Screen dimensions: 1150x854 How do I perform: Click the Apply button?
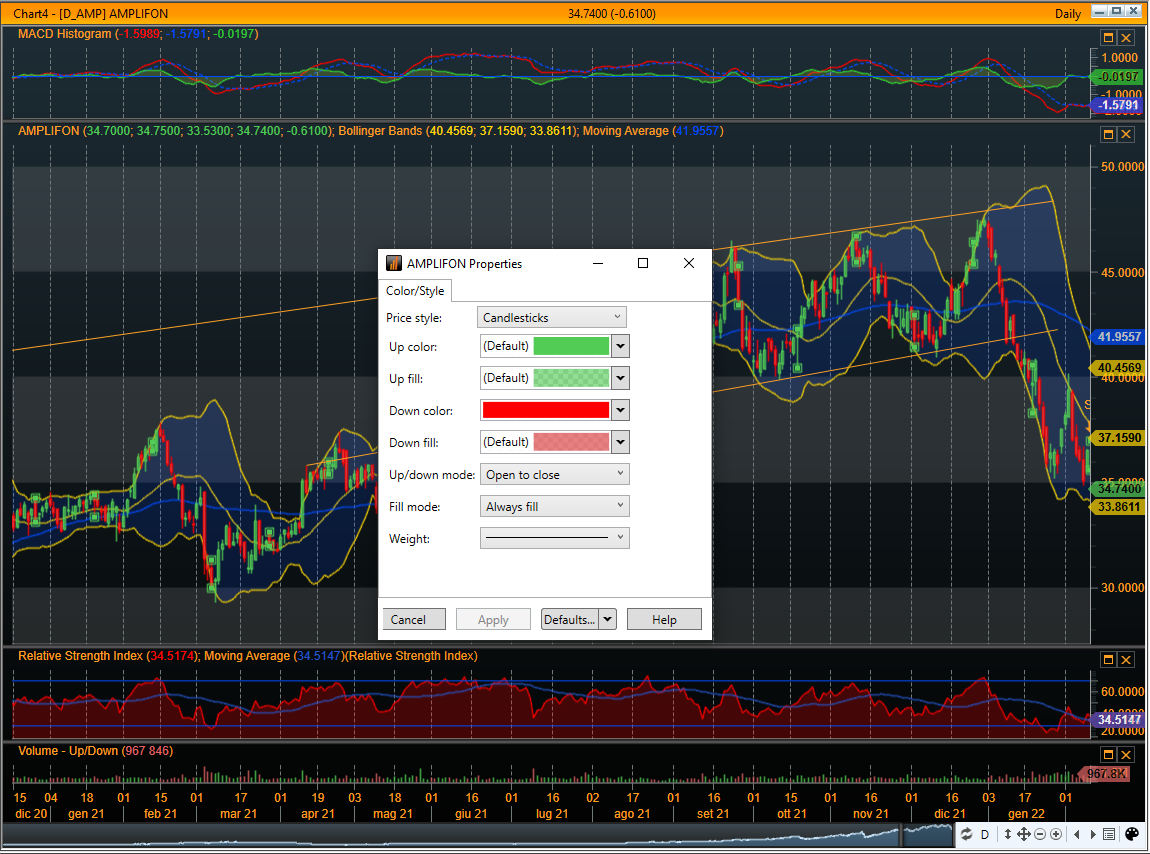[x=493, y=619]
